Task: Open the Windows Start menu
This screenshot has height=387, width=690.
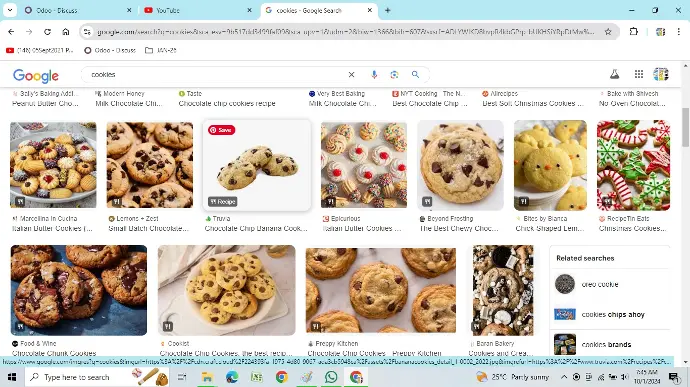Action: click(x=12, y=377)
